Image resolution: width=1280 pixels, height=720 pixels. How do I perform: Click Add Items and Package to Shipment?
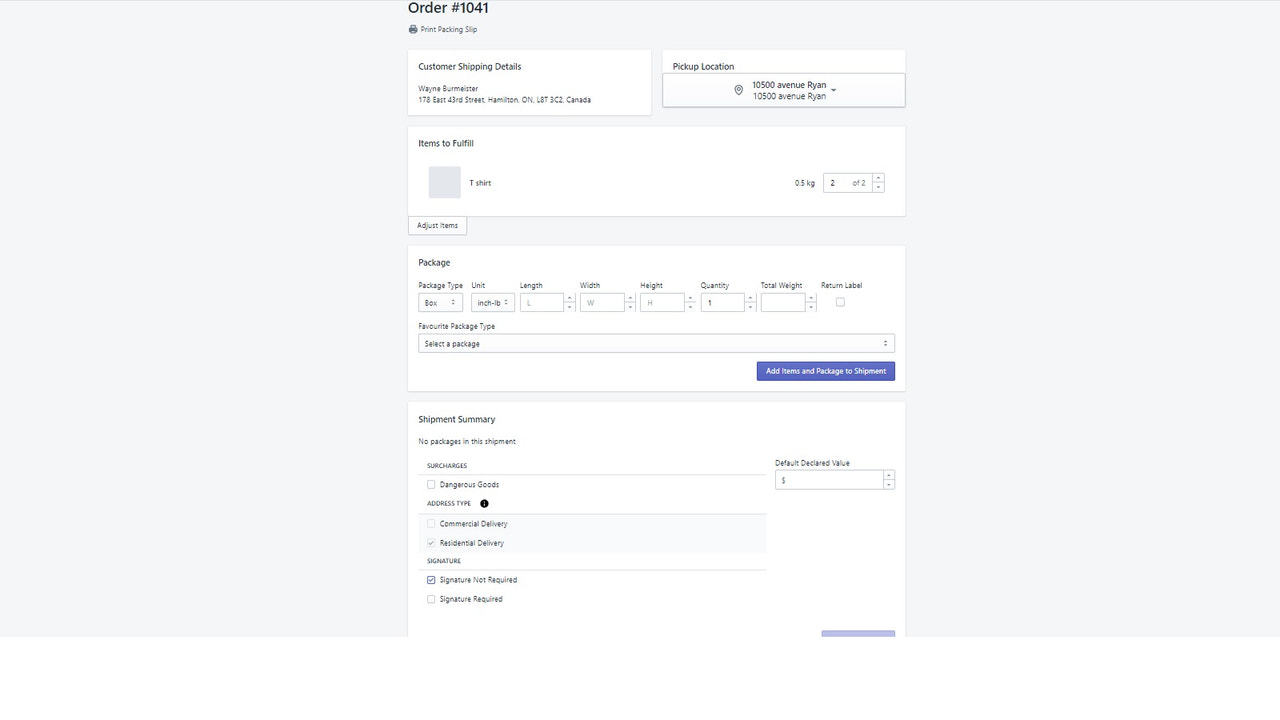coord(825,371)
